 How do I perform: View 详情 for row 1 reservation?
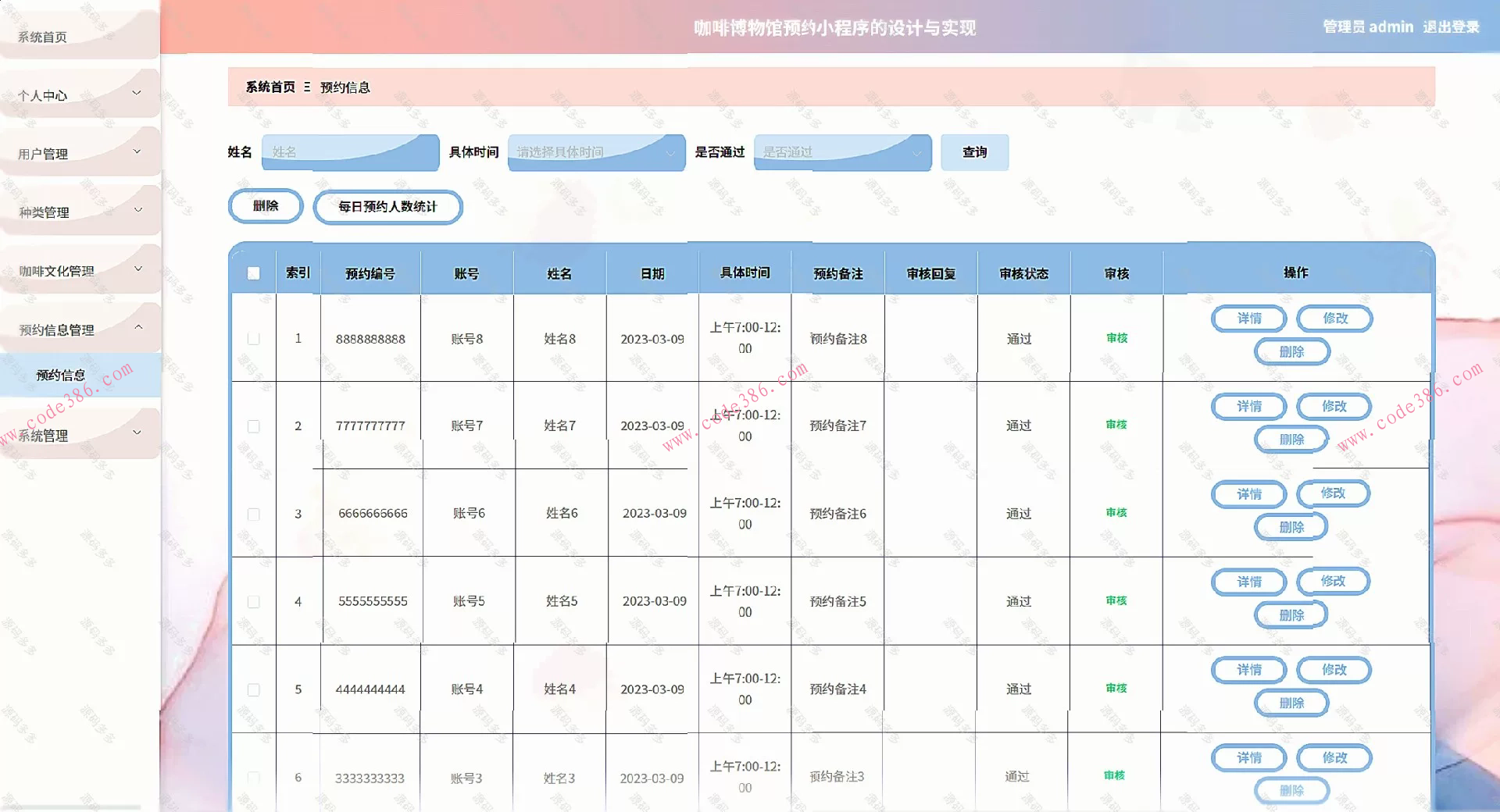[1248, 319]
